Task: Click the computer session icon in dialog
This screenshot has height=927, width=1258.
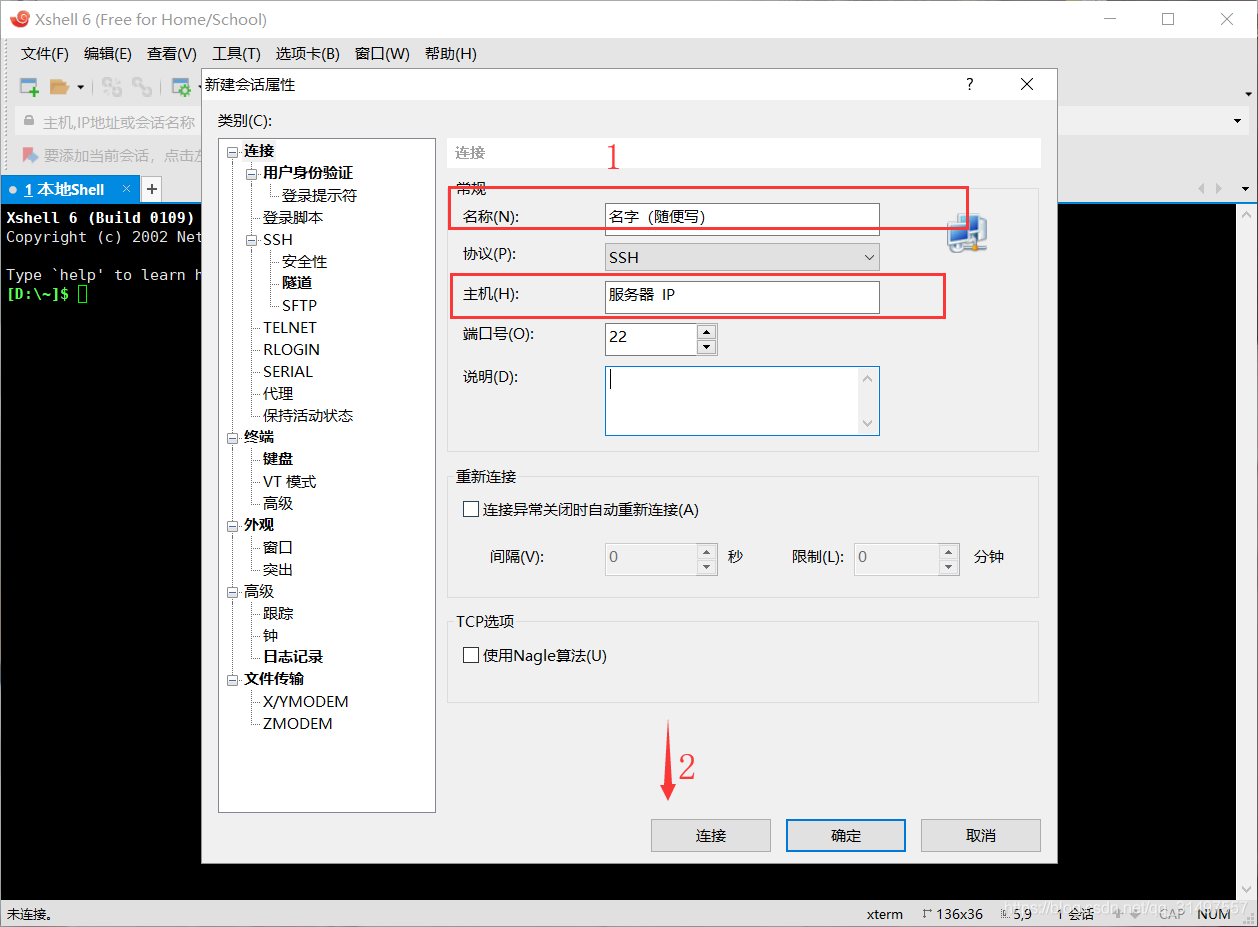Action: (967, 231)
